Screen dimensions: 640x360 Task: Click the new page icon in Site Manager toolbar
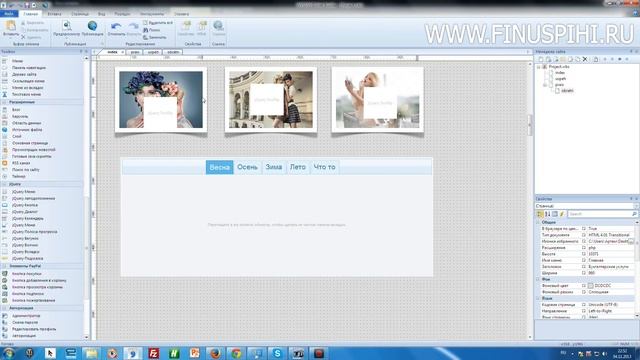pos(541,59)
